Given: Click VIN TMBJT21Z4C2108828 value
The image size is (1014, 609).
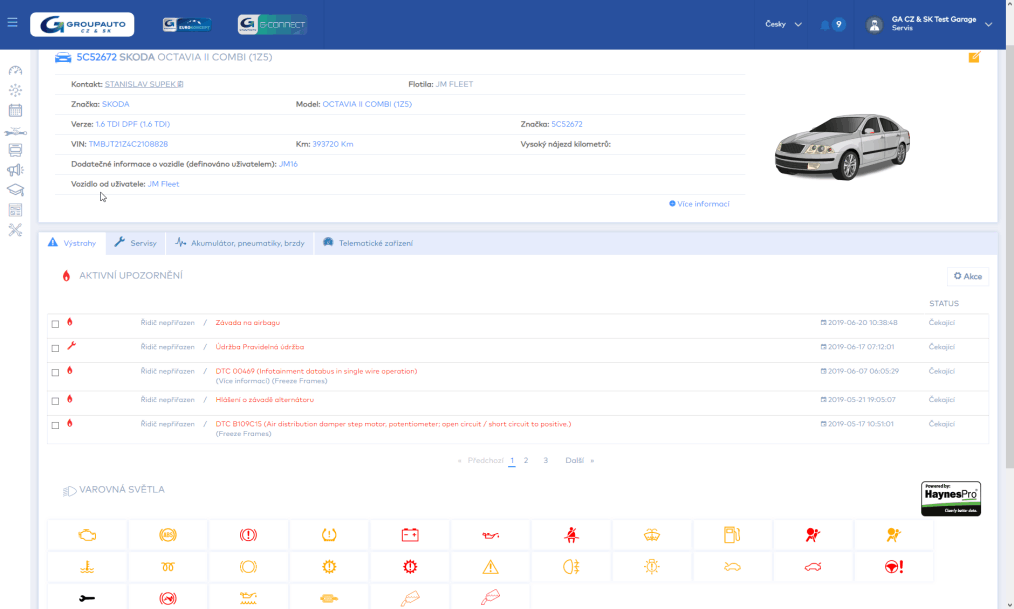Looking at the screenshot, I should click(128, 144).
